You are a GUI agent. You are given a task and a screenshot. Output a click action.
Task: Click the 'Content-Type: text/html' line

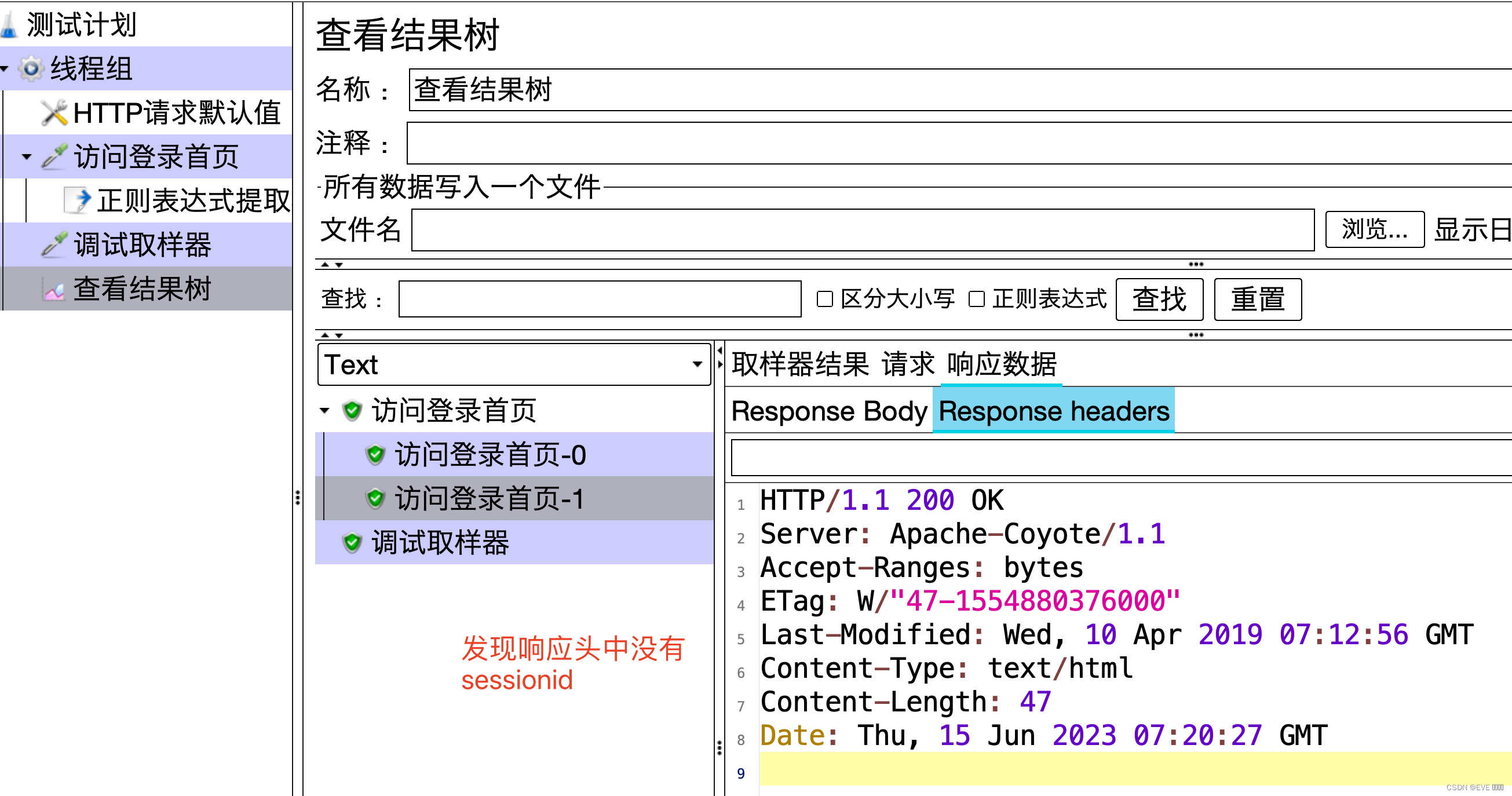(x=946, y=668)
